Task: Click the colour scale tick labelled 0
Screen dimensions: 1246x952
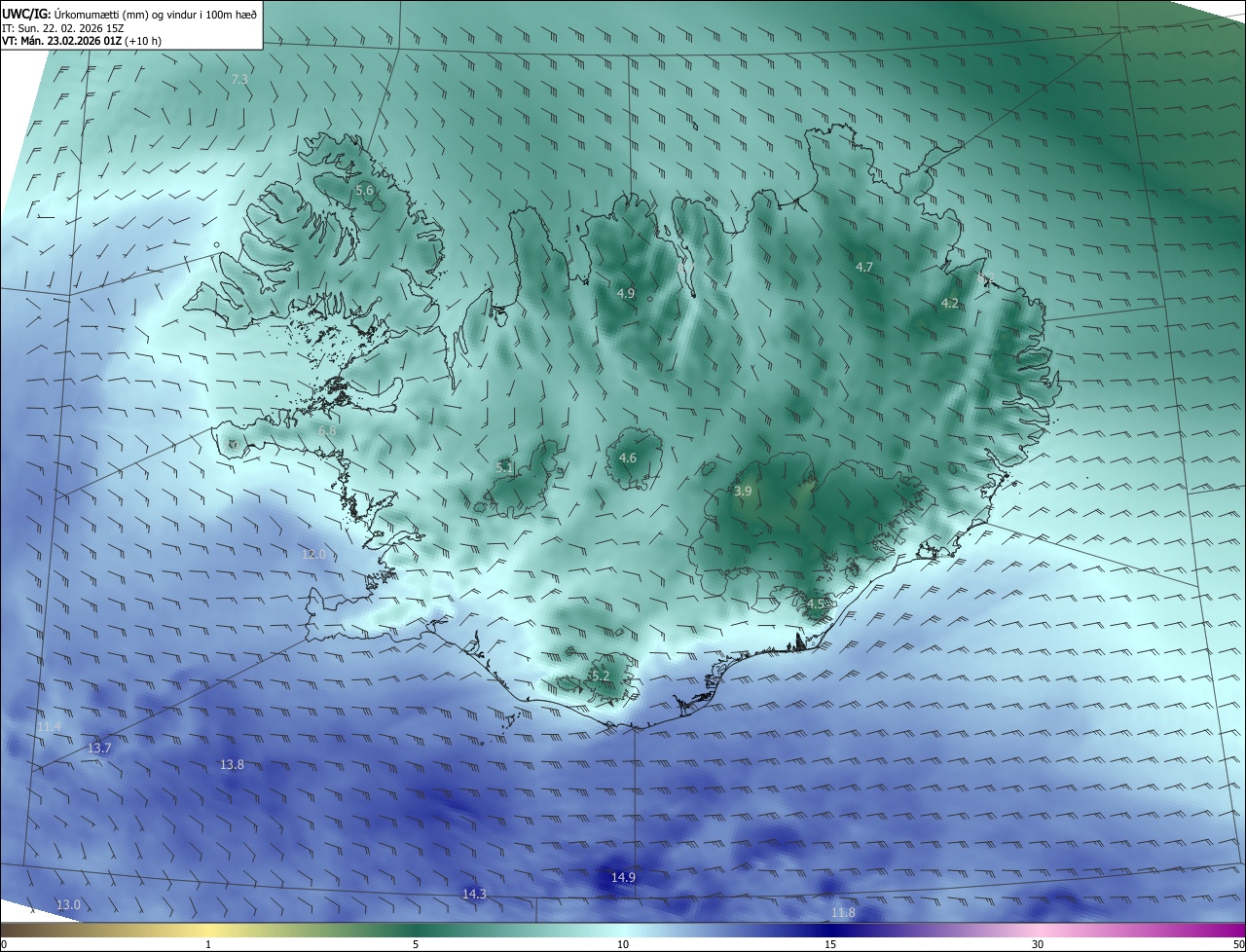Action: [4, 944]
